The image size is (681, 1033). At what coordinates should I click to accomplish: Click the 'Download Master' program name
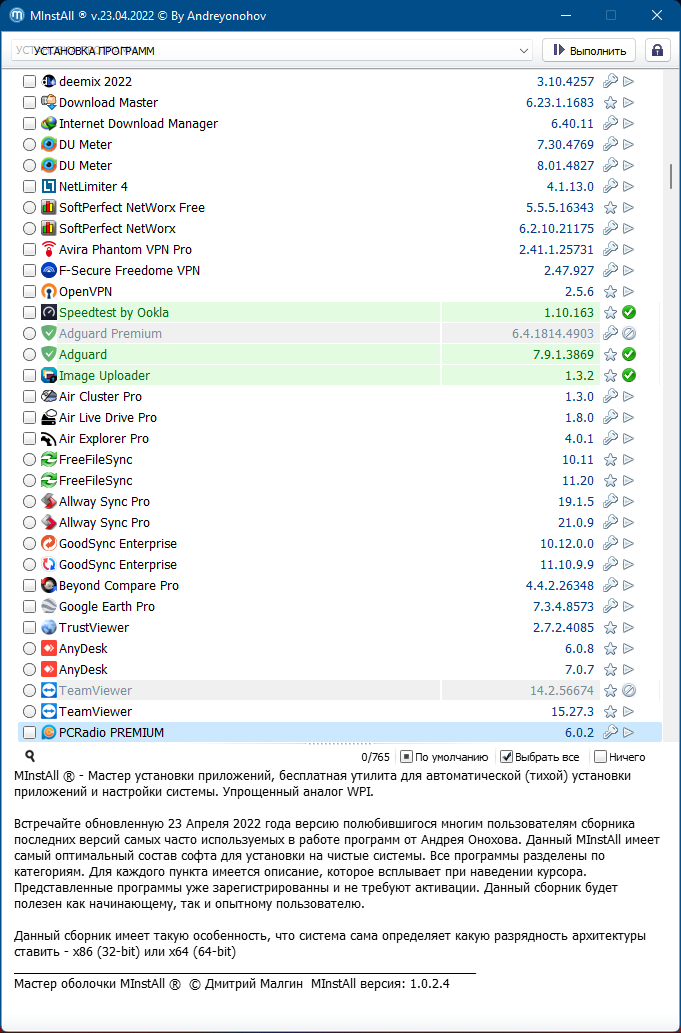[x=108, y=103]
